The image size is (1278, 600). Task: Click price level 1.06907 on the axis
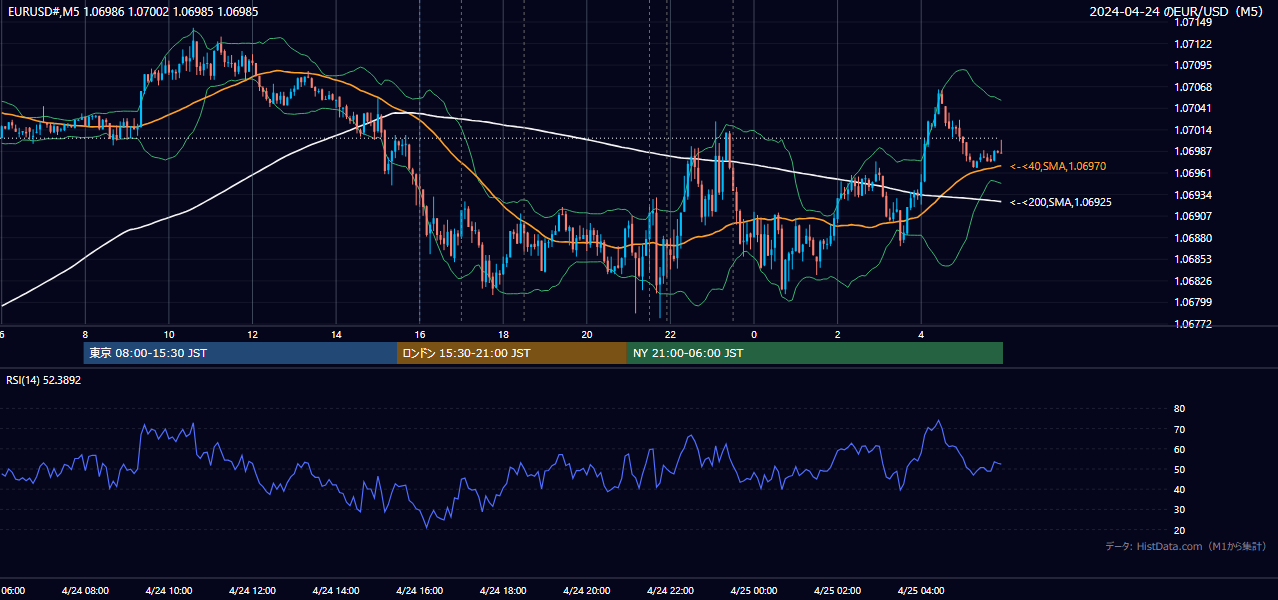tap(1193, 216)
